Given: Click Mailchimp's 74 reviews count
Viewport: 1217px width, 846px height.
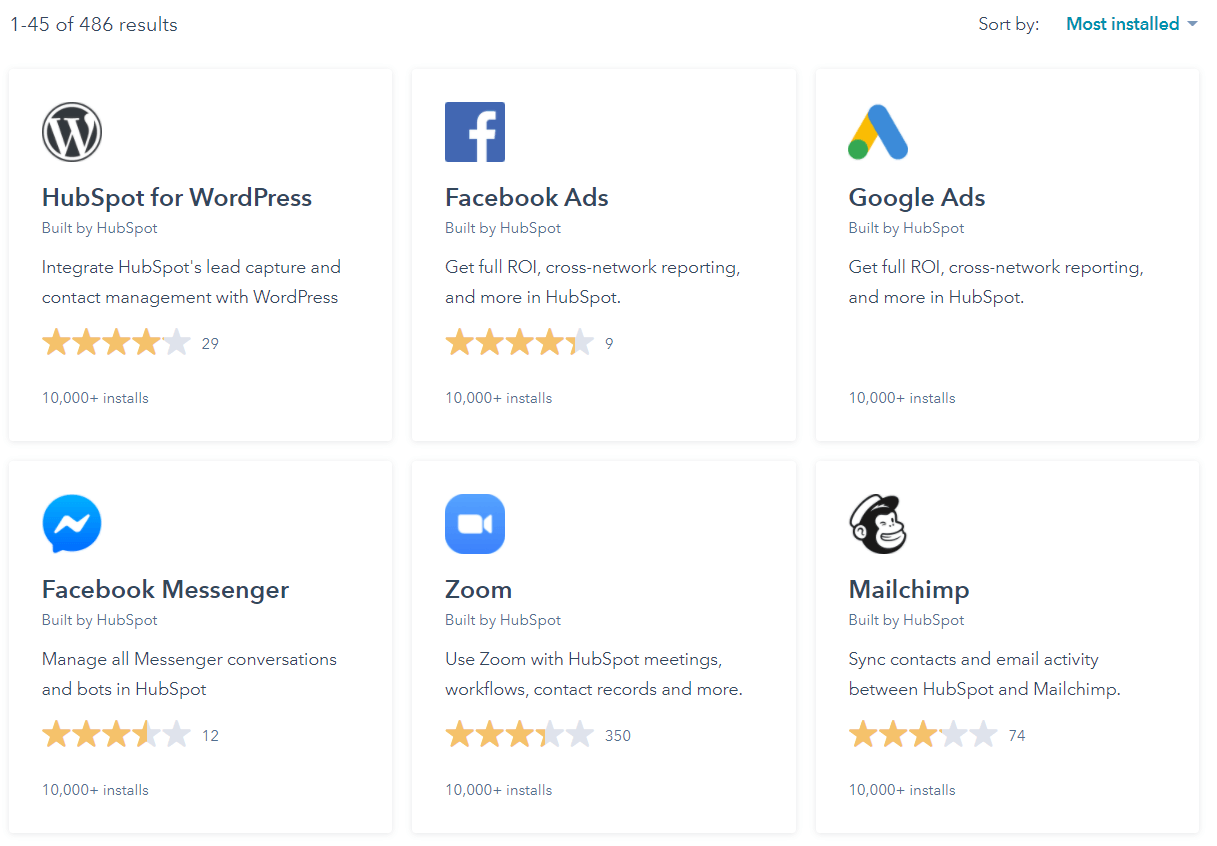Looking at the screenshot, I should click(1017, 736).
